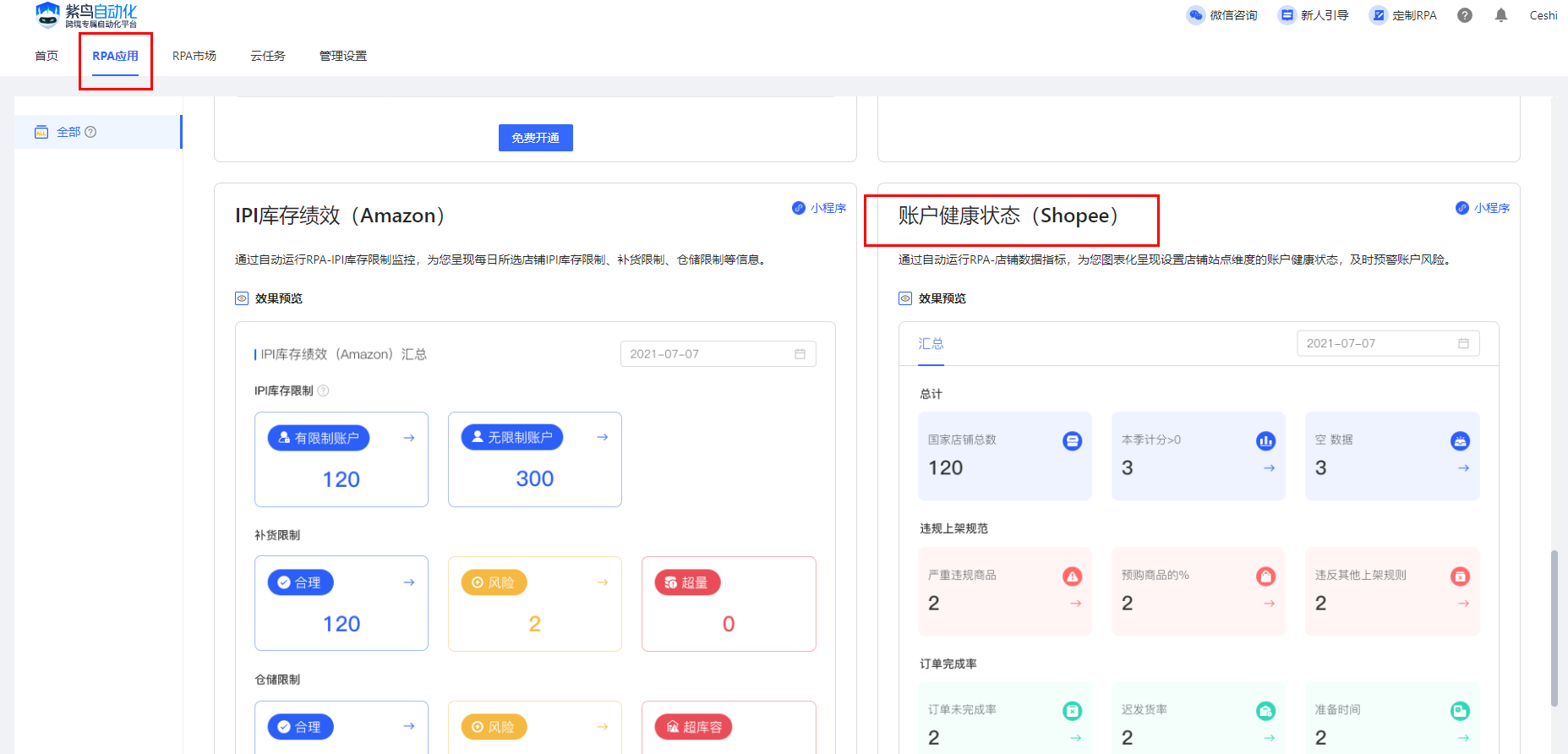Click 风险 badge under 仓储限制
The image size is (1568, 754).
coord(494,727)
